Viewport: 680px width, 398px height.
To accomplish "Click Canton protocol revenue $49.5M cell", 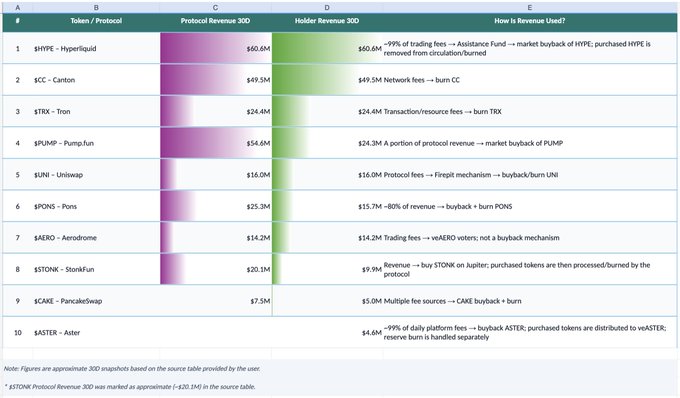I will pyautogui.click(x=216, y=80).
